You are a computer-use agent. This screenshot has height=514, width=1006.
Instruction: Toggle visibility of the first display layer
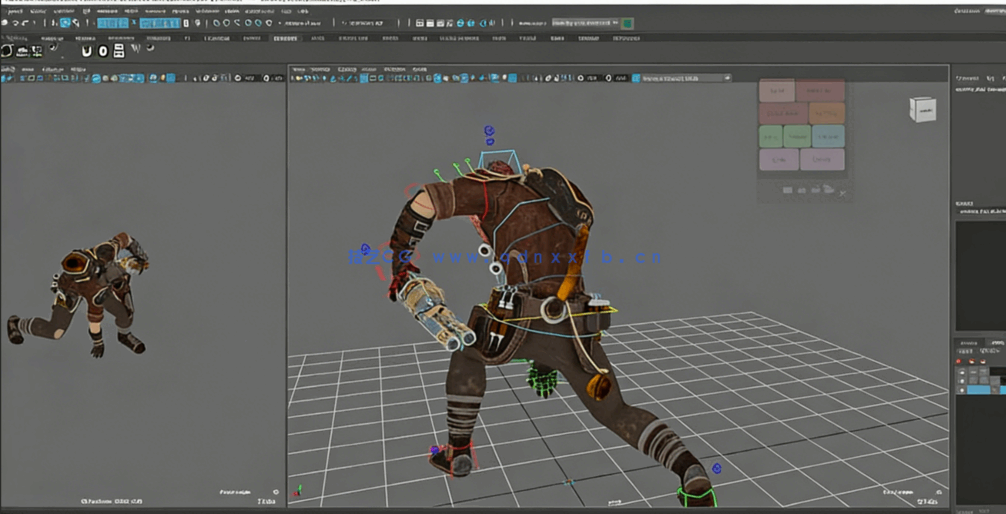[x=963, y=374]
